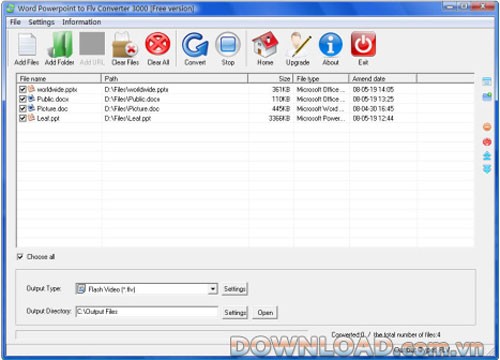500x360 pixels.
Task: Click the D:\Files\worldwide.pptx path cell
Action: coord(136,89)
